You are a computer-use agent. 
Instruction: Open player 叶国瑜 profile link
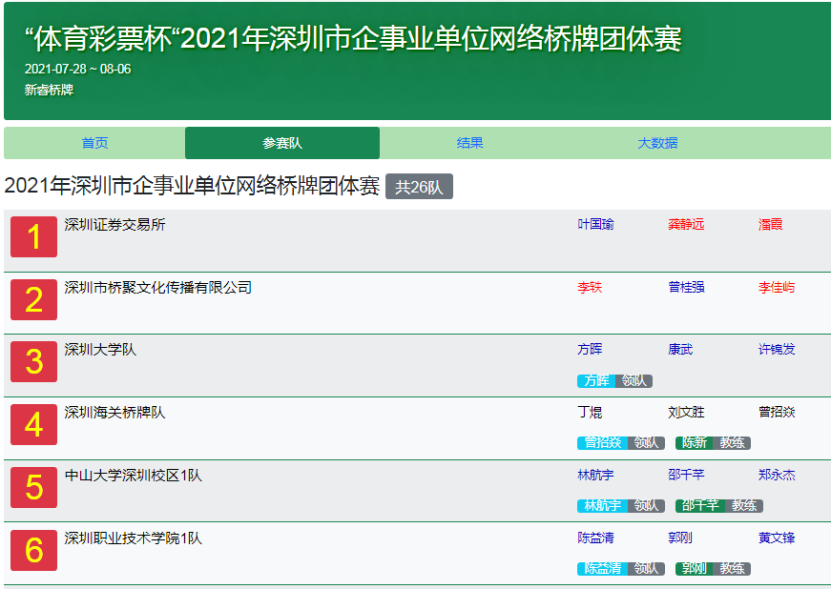pos(596,224)
